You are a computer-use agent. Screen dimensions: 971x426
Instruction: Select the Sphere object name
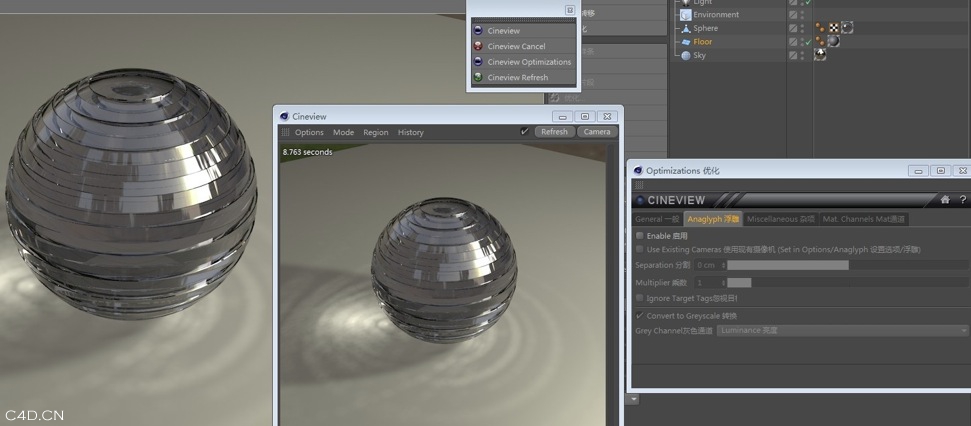(705, 28)
